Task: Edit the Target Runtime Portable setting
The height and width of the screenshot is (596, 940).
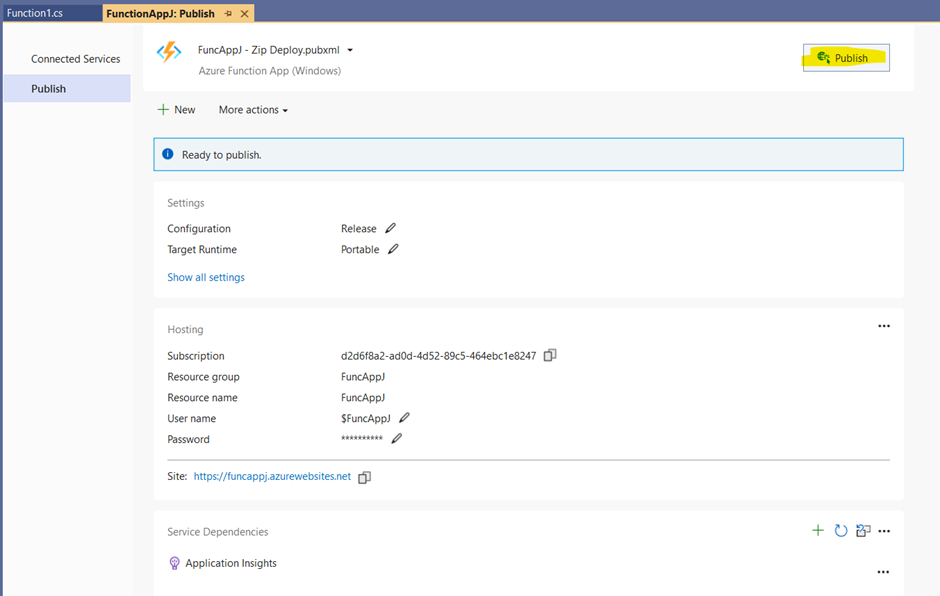Action: [x=393, y=249]
